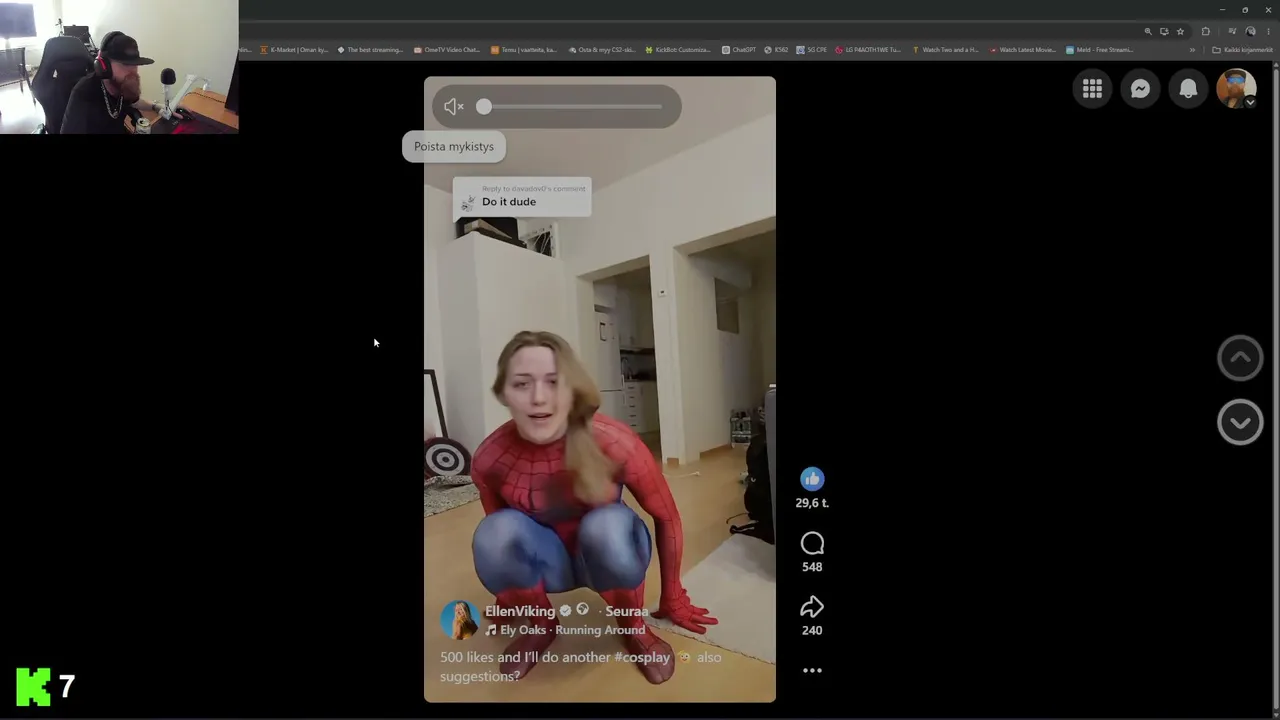1280x720 pixels.
Task: Go to the next reel
Action: (1240, 422)
